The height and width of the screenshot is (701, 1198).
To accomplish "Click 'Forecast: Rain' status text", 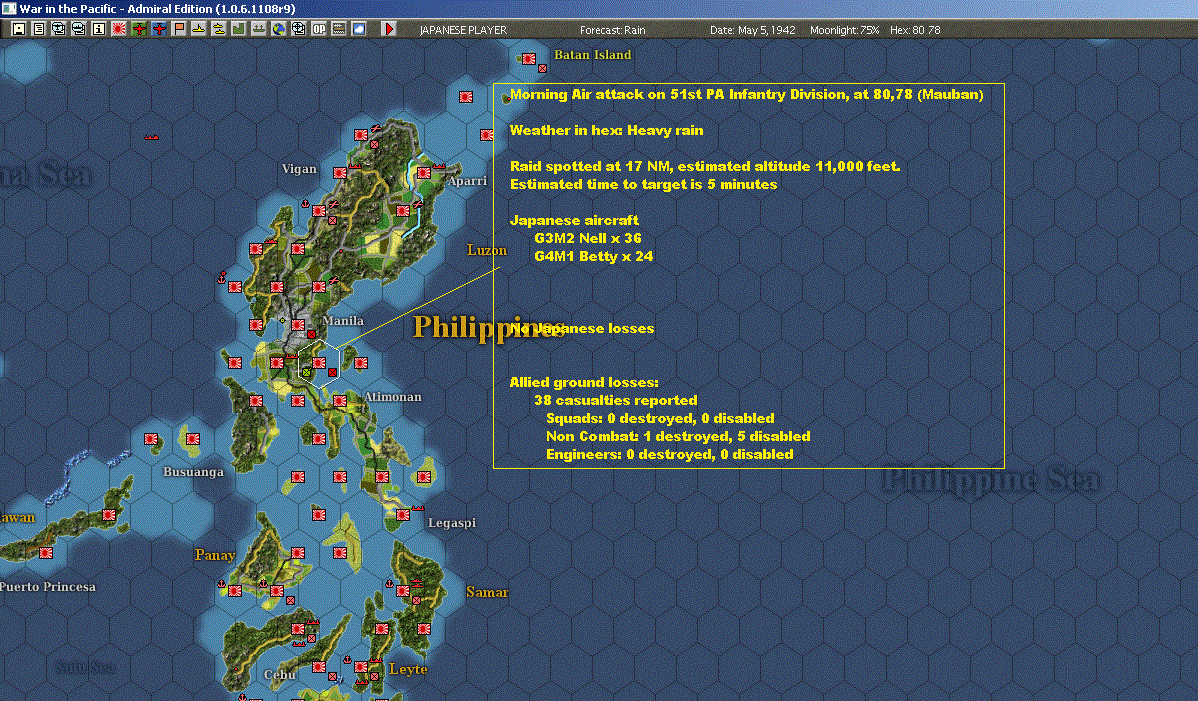I will (612, 30).
